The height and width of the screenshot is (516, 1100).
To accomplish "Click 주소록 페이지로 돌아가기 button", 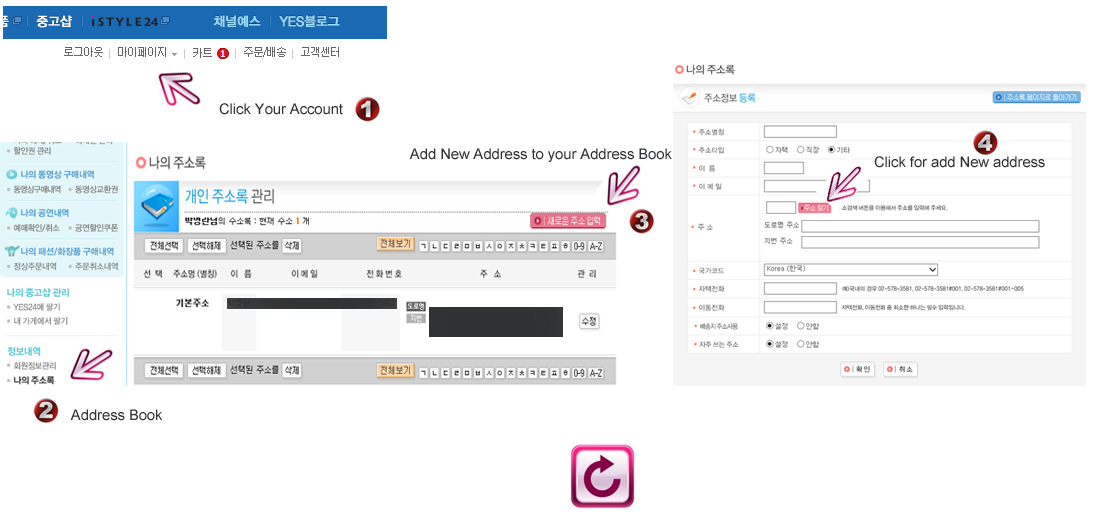I will click(x=1036, y=97).
